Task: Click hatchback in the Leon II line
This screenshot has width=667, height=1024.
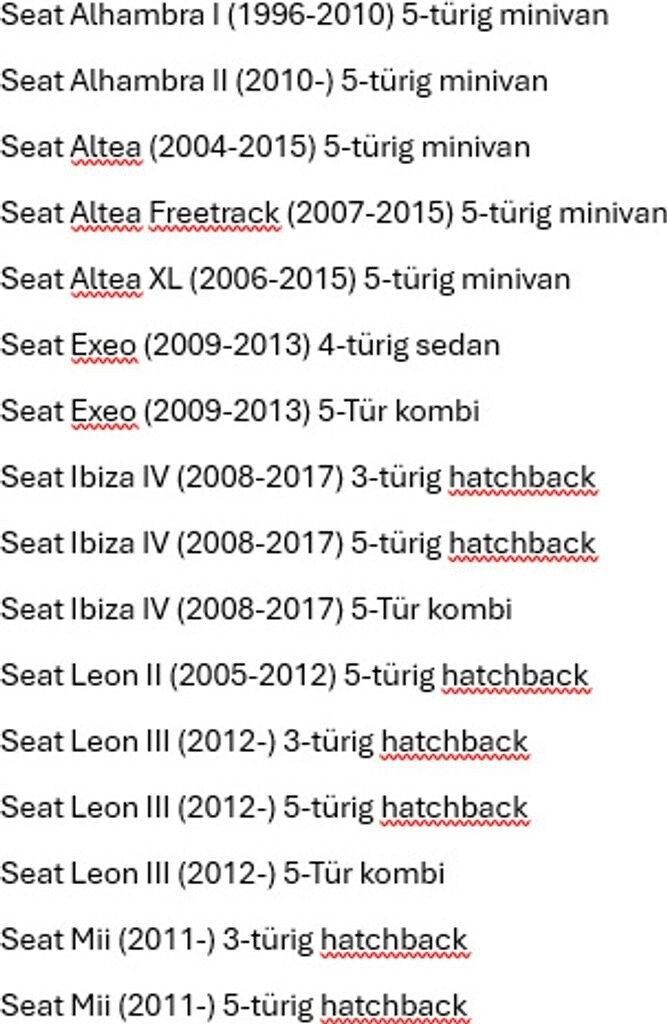Action: [x=515, y=675]
